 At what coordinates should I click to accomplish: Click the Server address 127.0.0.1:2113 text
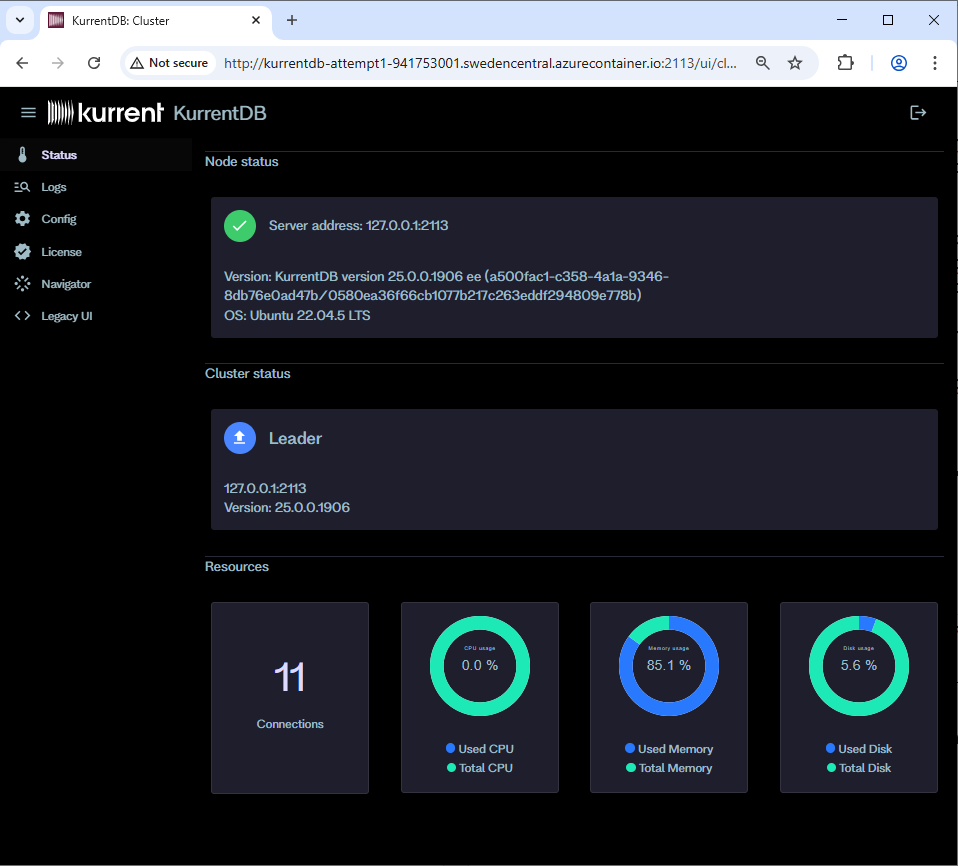[359, 226]
